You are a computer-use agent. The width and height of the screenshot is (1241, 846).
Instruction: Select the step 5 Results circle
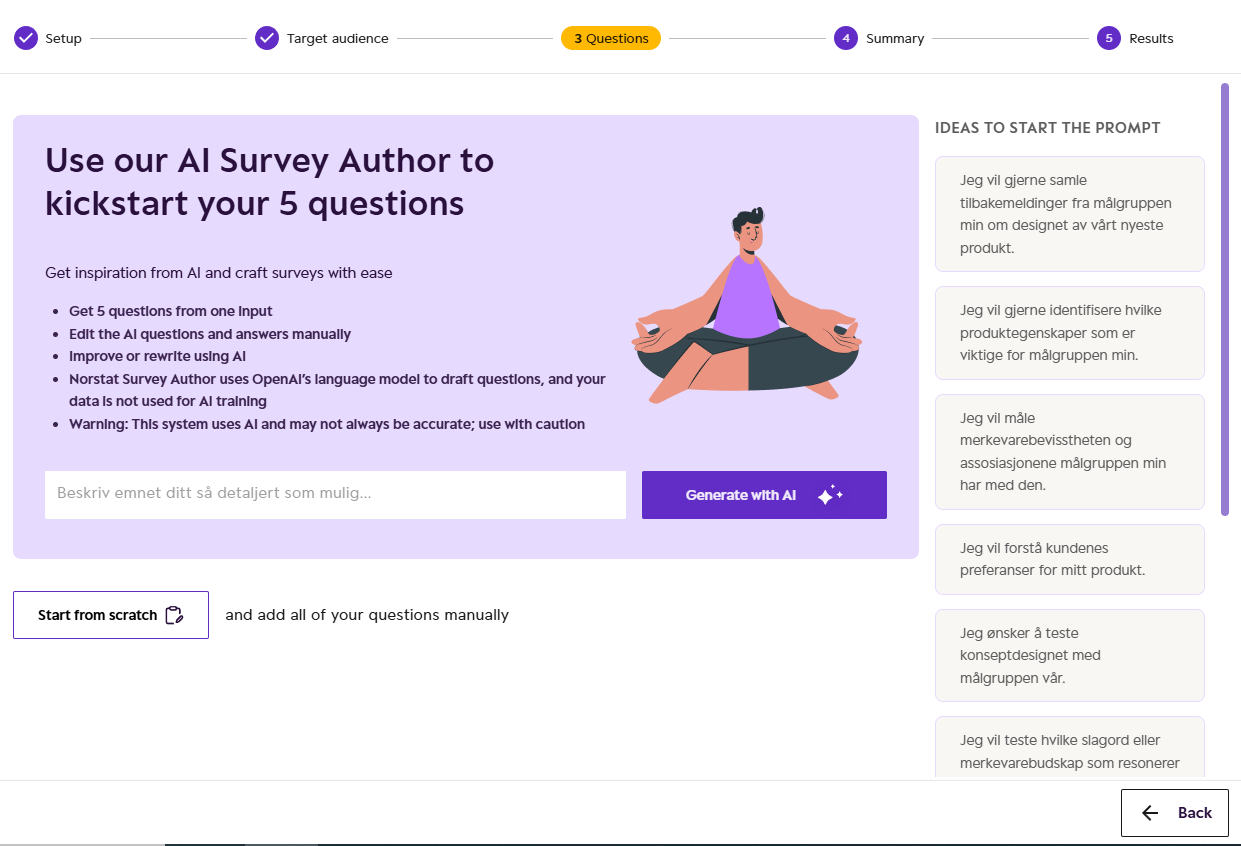point(1109,38)
